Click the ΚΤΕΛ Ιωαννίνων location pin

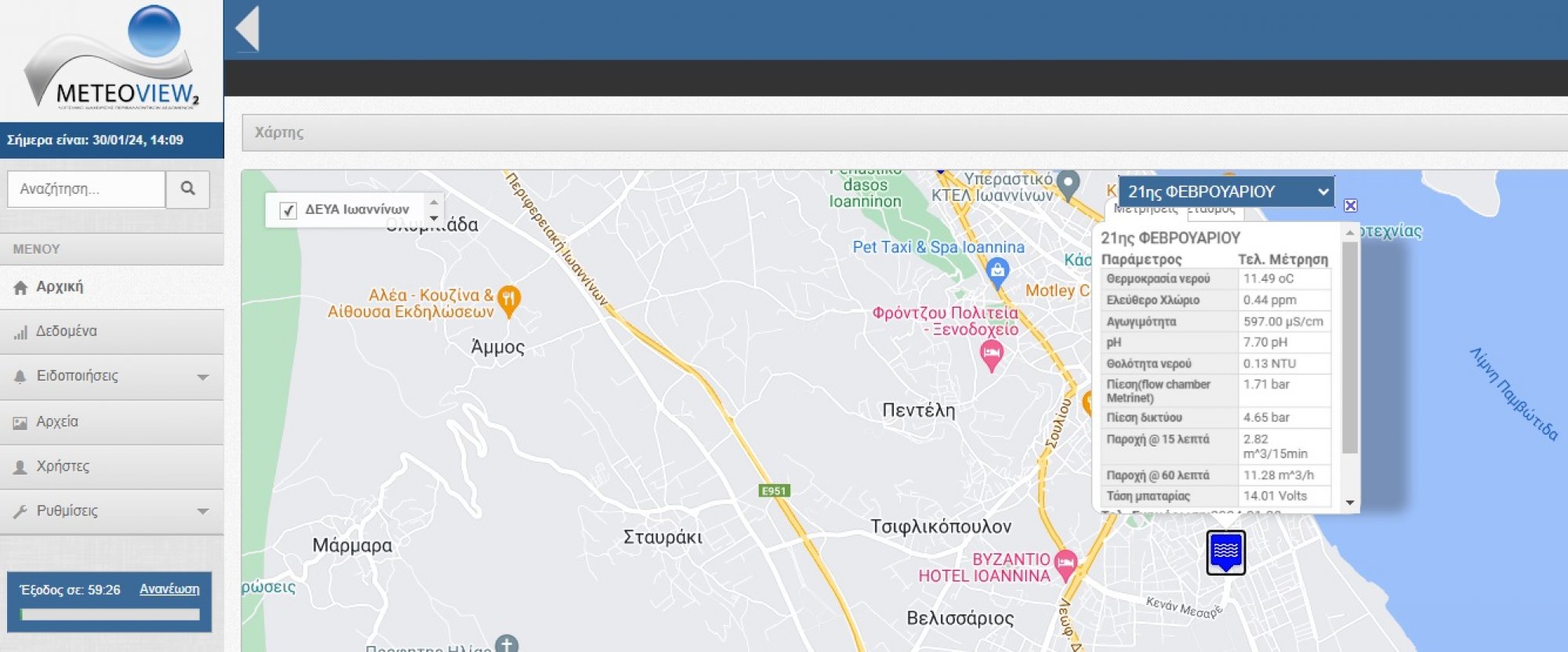pos(1068,184)
